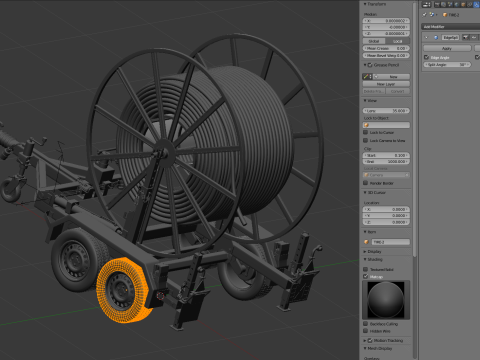Edit the Median X value field
480x360 pixels.
pyautogui.click(x=386, y=21)
